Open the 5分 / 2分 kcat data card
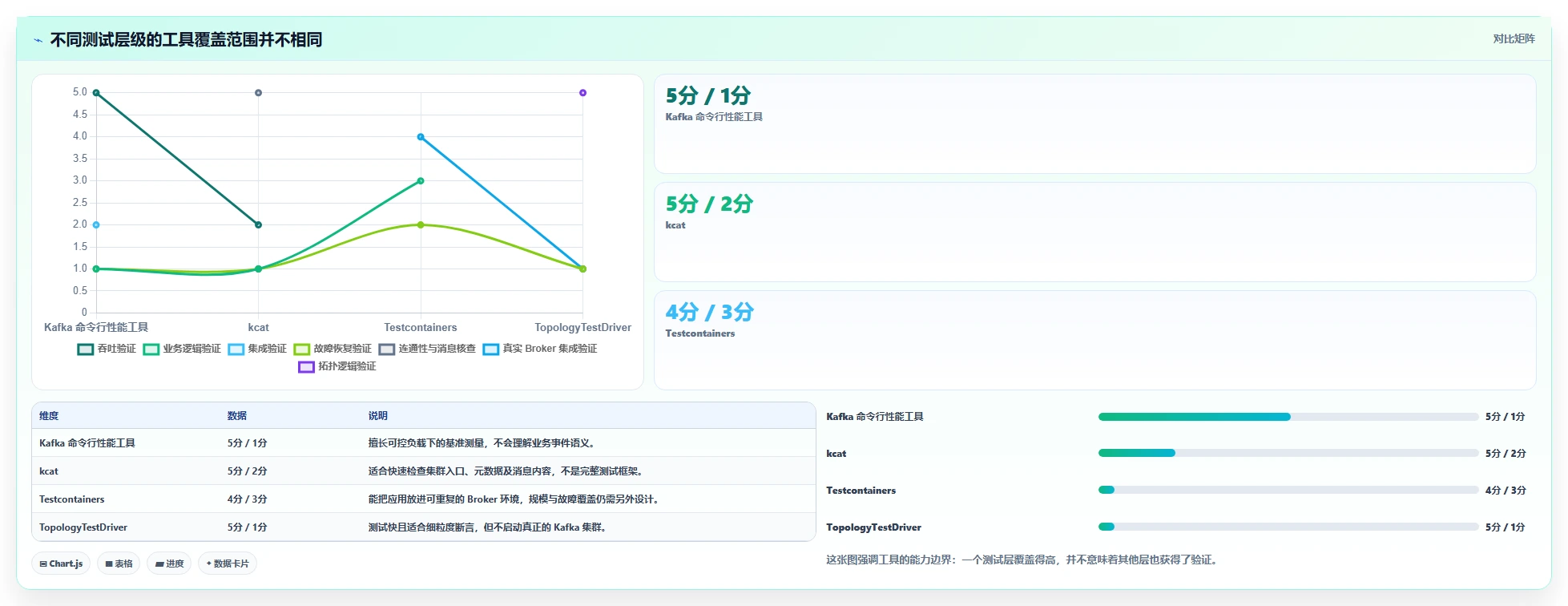 tap(1094, 232)
